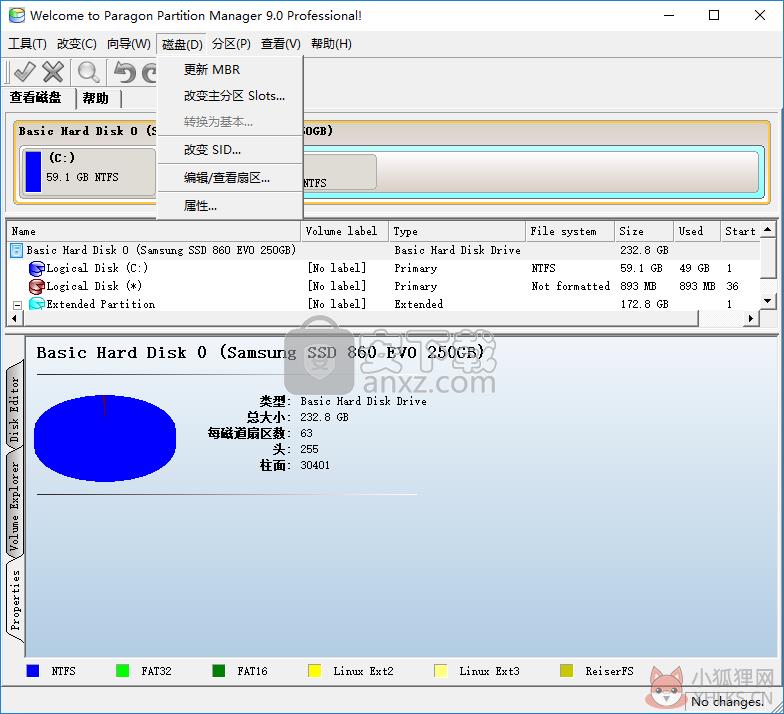Open the 工具(T) menu
784x714 pixels.
[x=28, y=44]
